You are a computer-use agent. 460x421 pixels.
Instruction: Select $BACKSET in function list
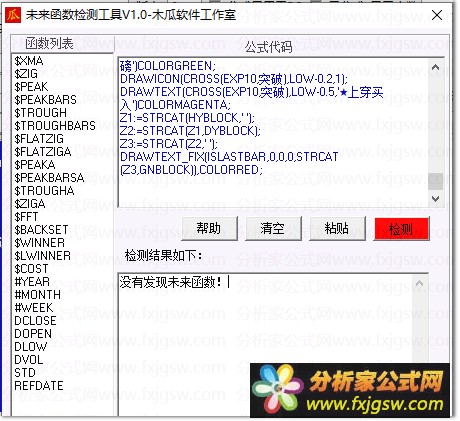[41, 230]
